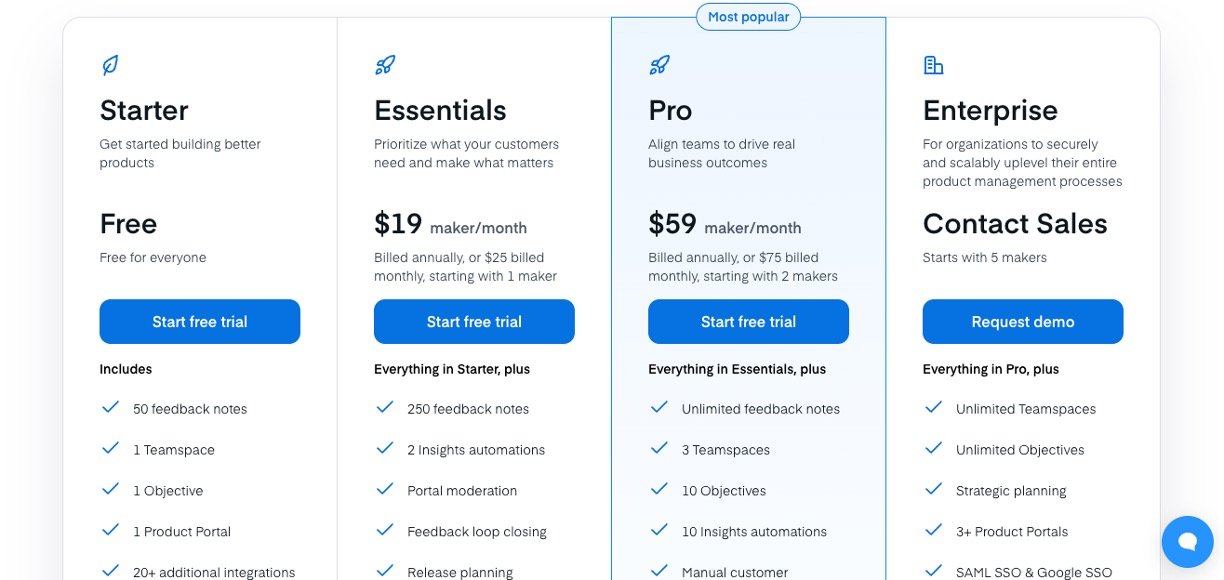The width and height of the screenshot is (1224, 580).
Task: Click the Essentials plan rocket icon
Action: (x=385, y=66)
